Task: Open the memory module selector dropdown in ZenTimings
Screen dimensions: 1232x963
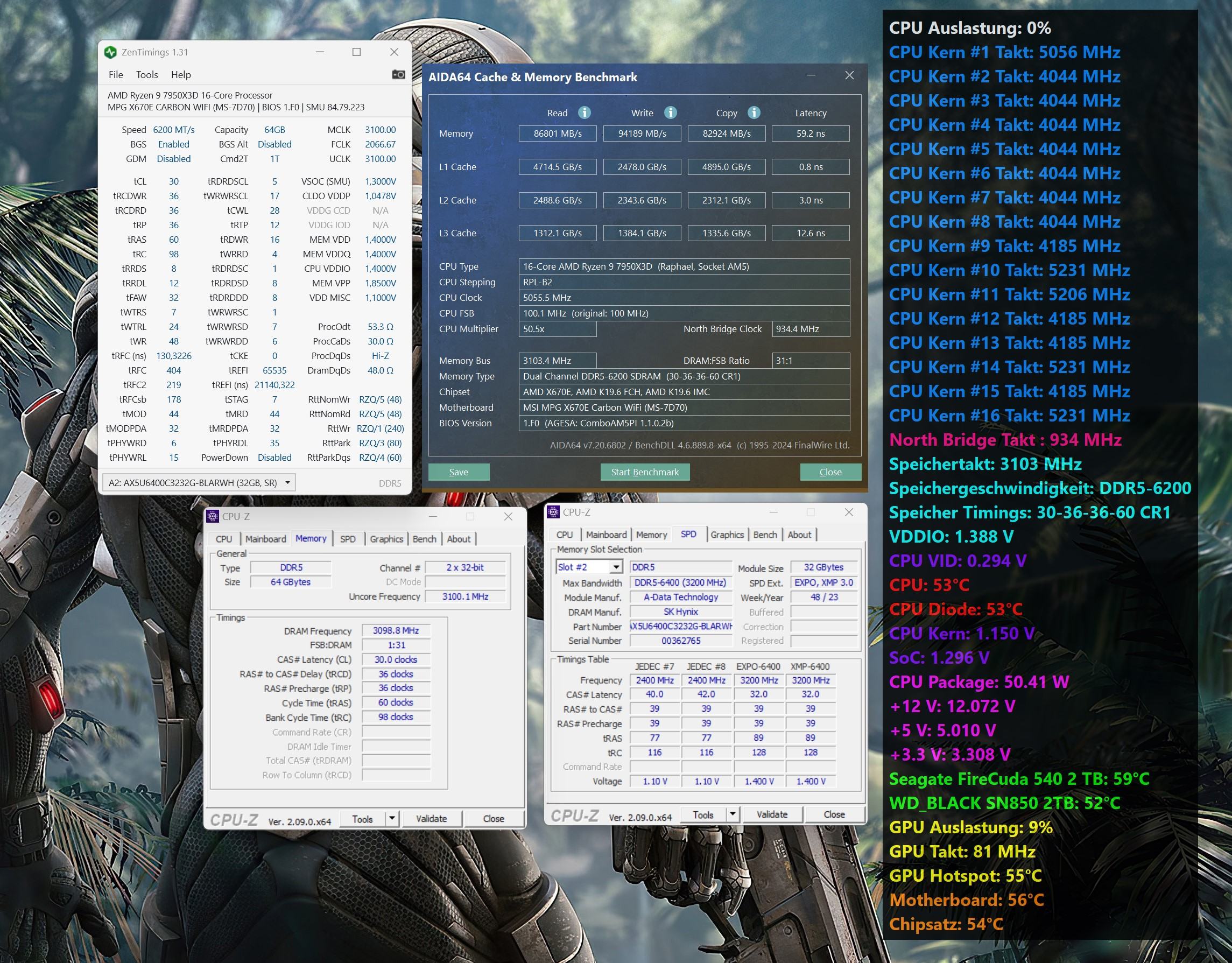Action: point(287,483)
